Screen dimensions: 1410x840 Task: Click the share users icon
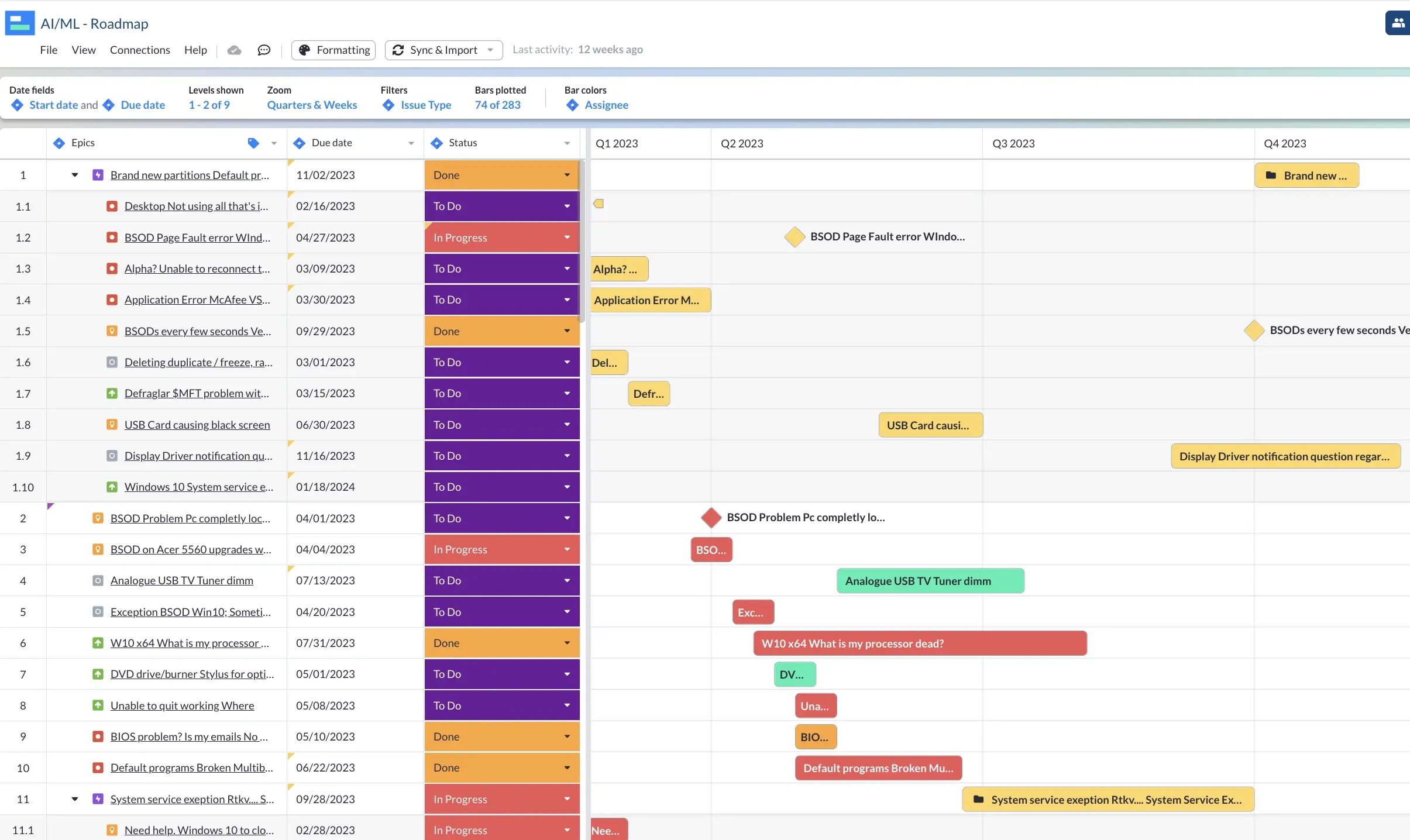pos(1398,23)
